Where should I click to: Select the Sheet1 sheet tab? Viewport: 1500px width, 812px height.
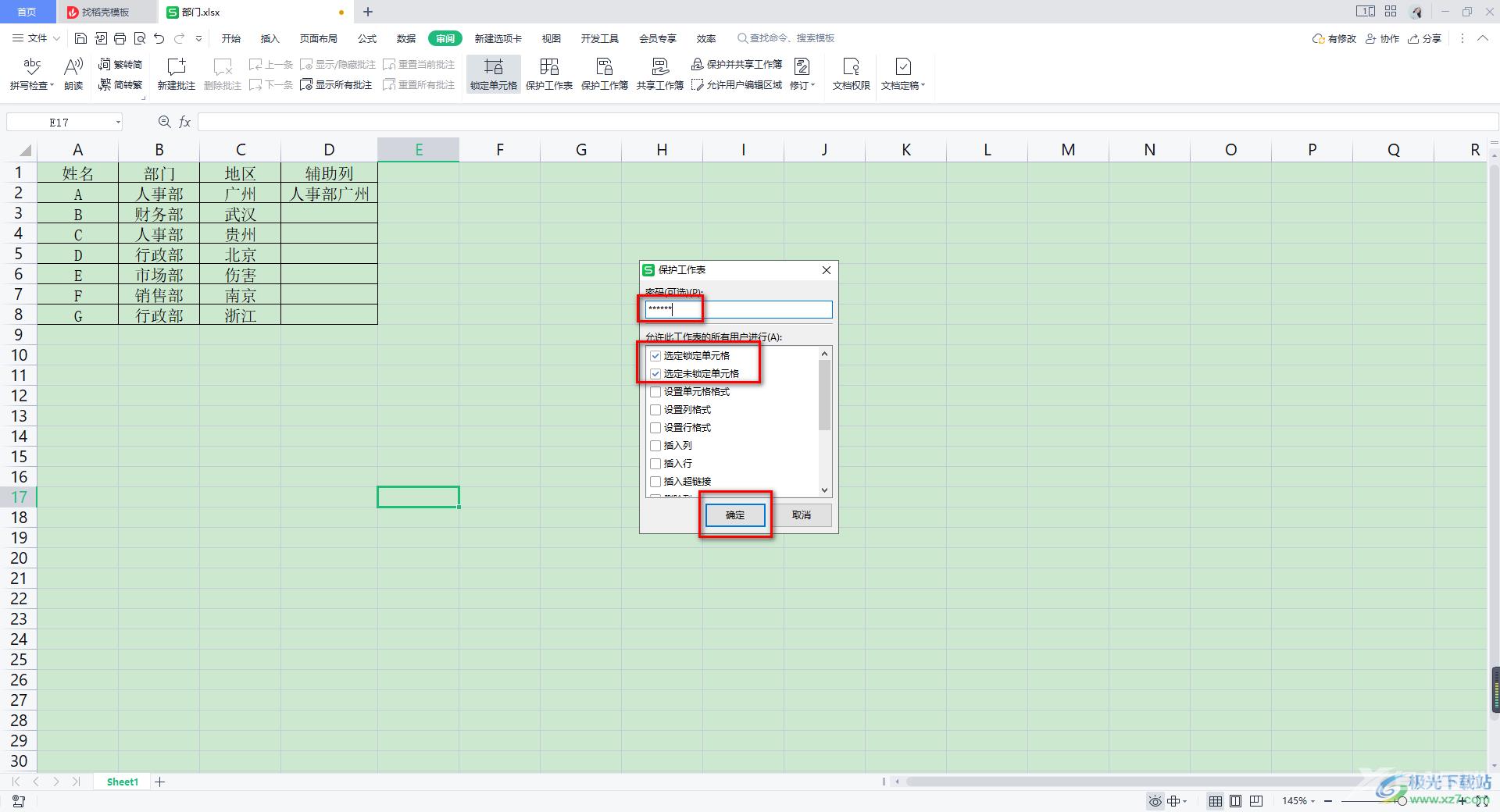(x=123, y=782)
